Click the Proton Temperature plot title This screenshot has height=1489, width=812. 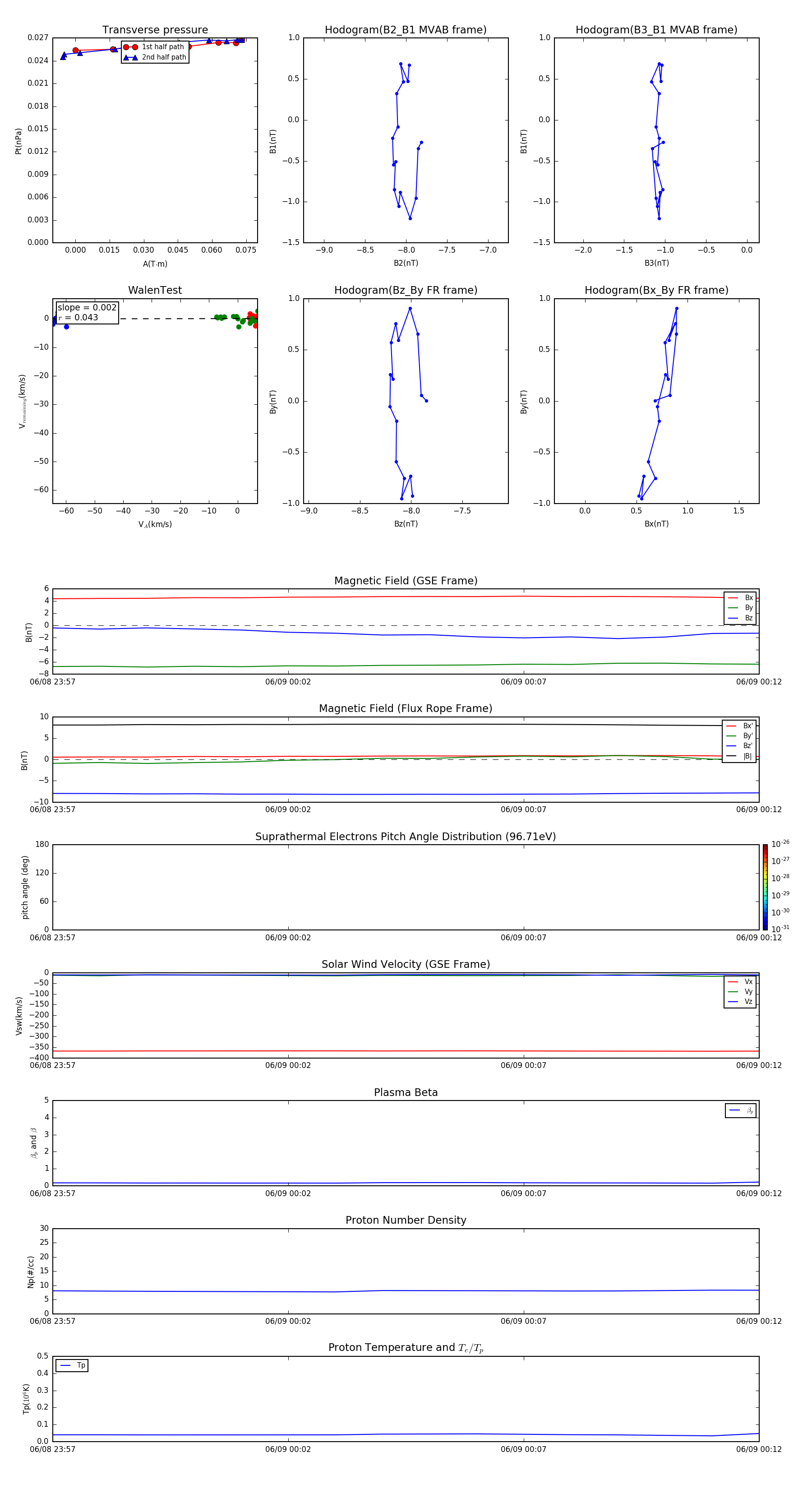[x=406, y=1348]
